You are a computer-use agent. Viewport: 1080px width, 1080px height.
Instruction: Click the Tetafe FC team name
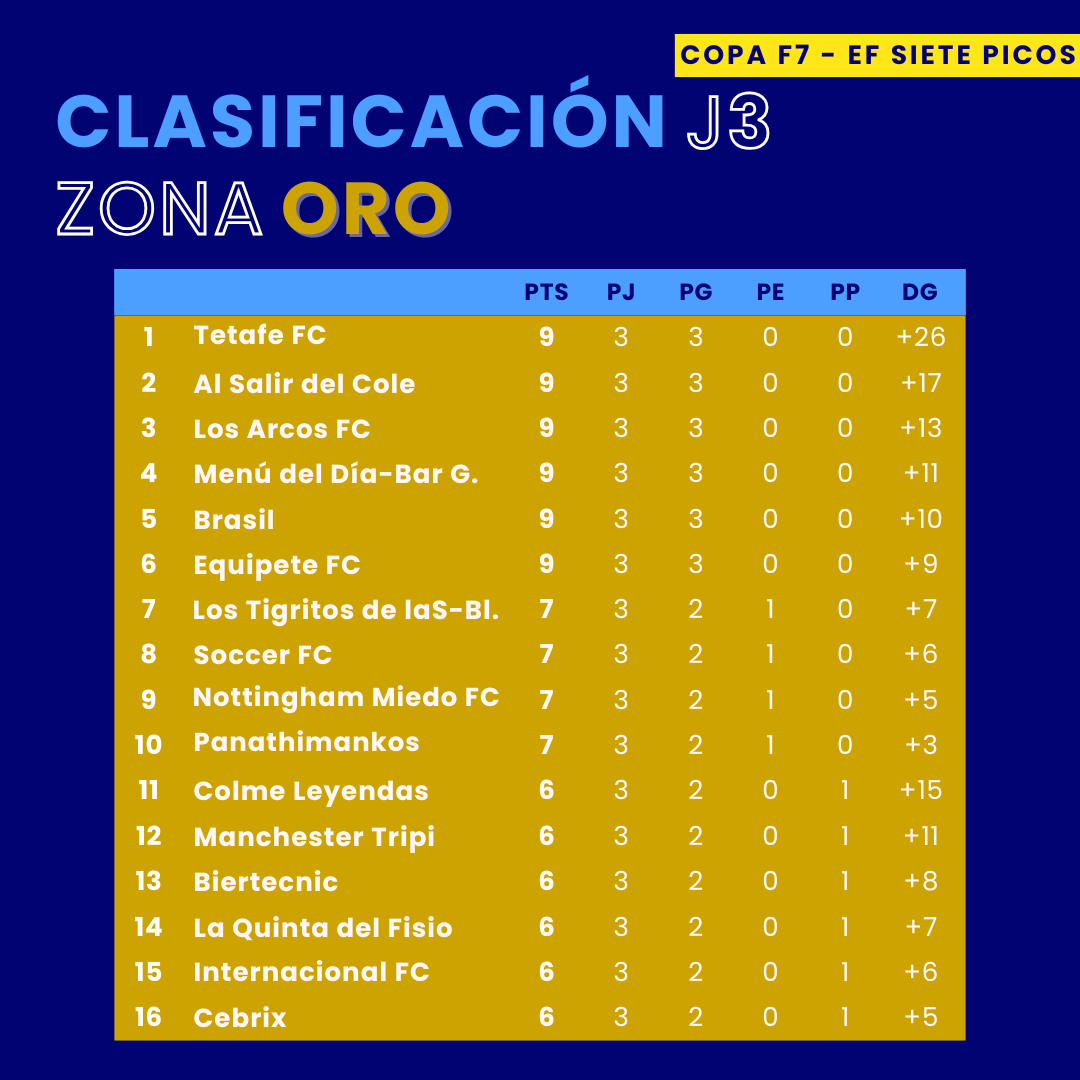click(x=260, y=335)
